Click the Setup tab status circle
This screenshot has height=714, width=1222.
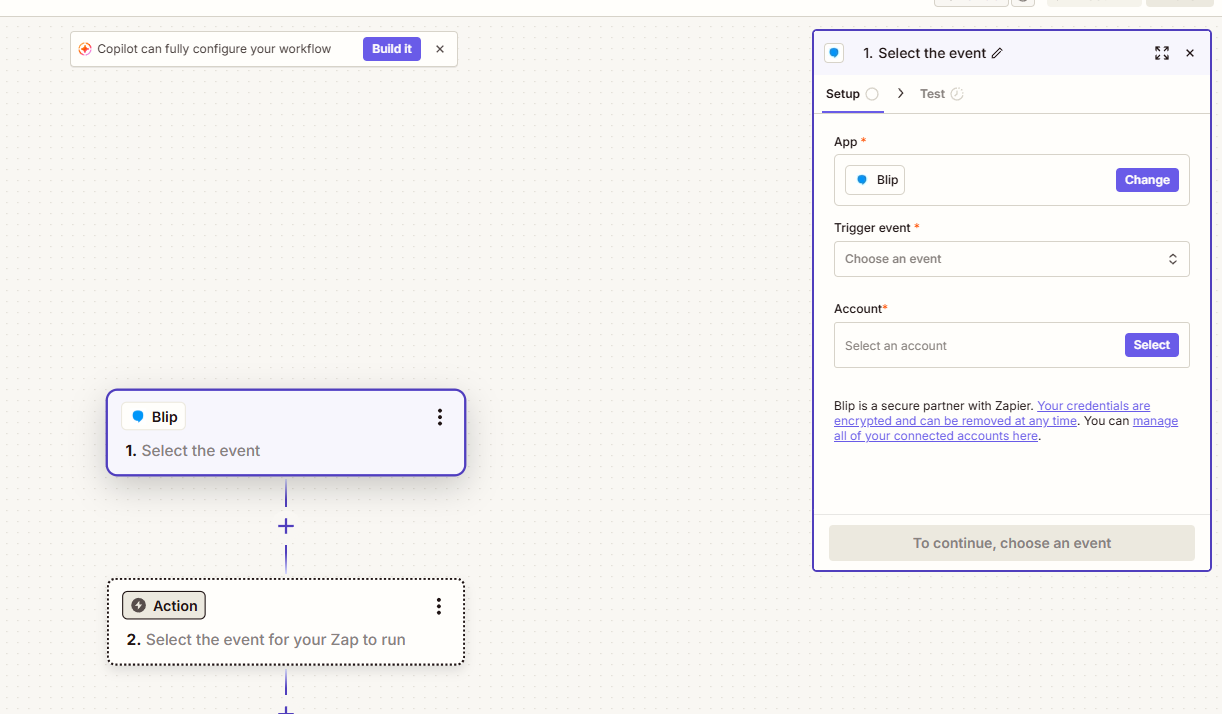(872, 94)
